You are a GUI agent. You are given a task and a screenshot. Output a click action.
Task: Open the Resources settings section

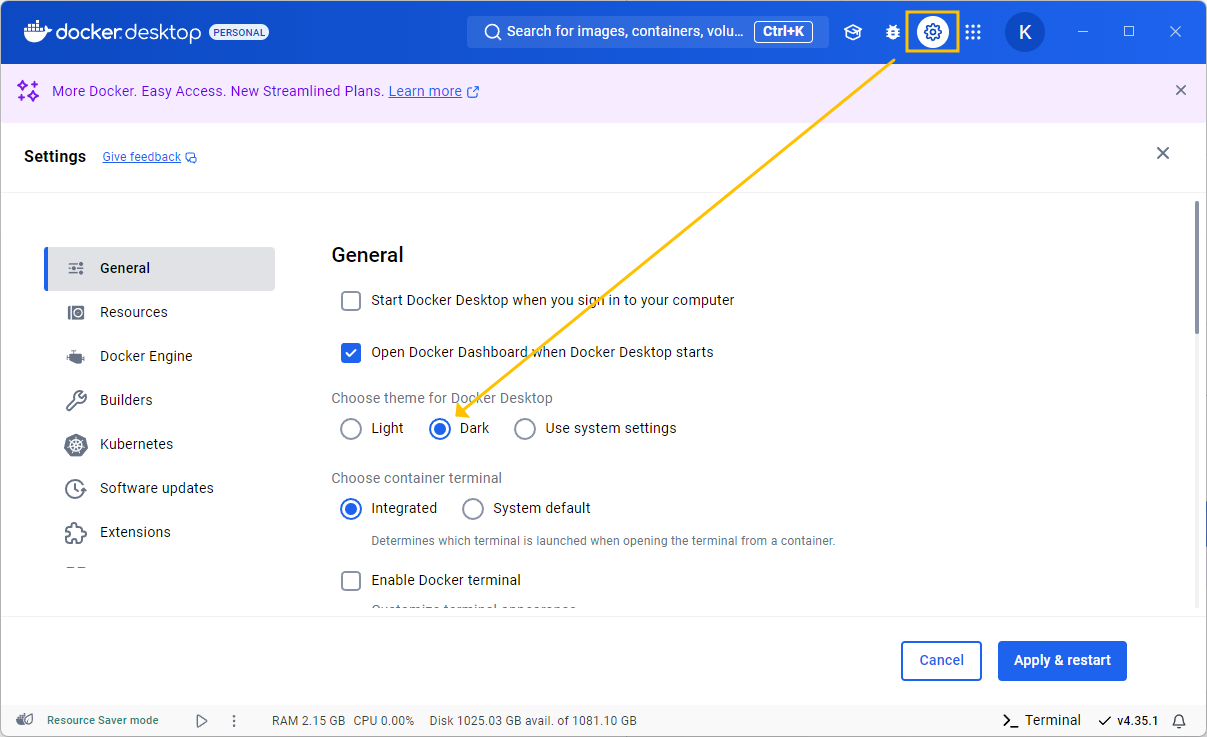point(160,312)
